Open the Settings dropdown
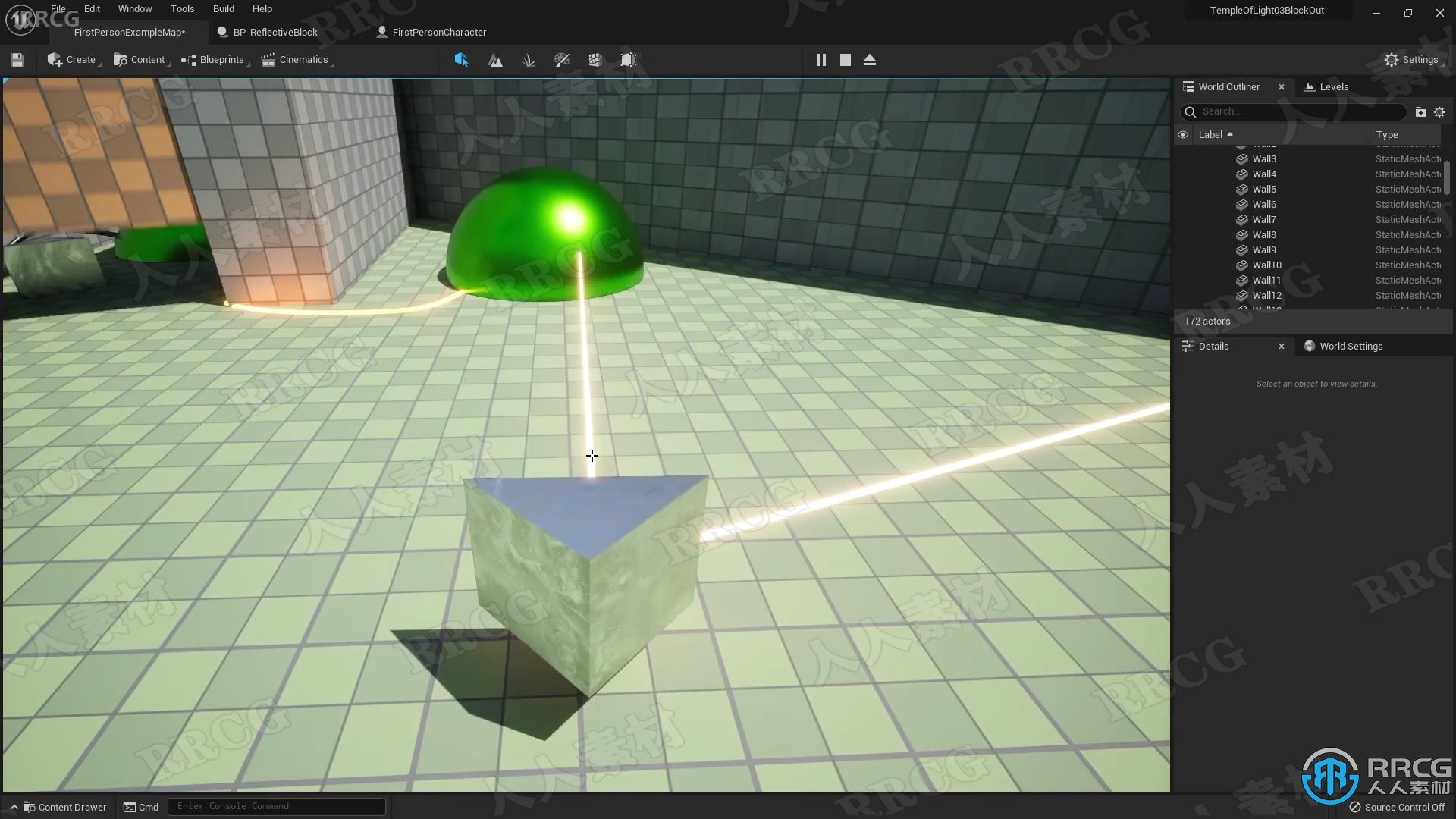The height and width of the screenshot is (819, 1456). click(1413, 60)
